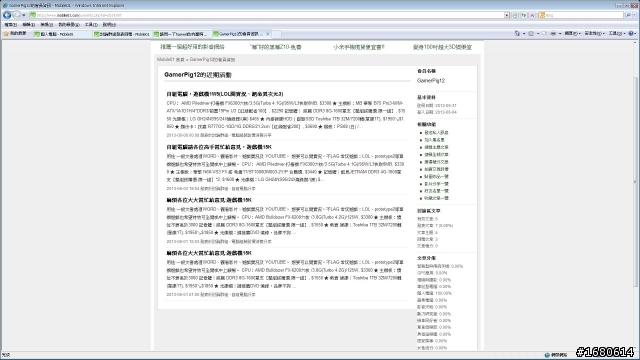Click the Feeds icon in command bar
Image resolution: width=640 pixels, height=360 pixels.
point(531,33)
